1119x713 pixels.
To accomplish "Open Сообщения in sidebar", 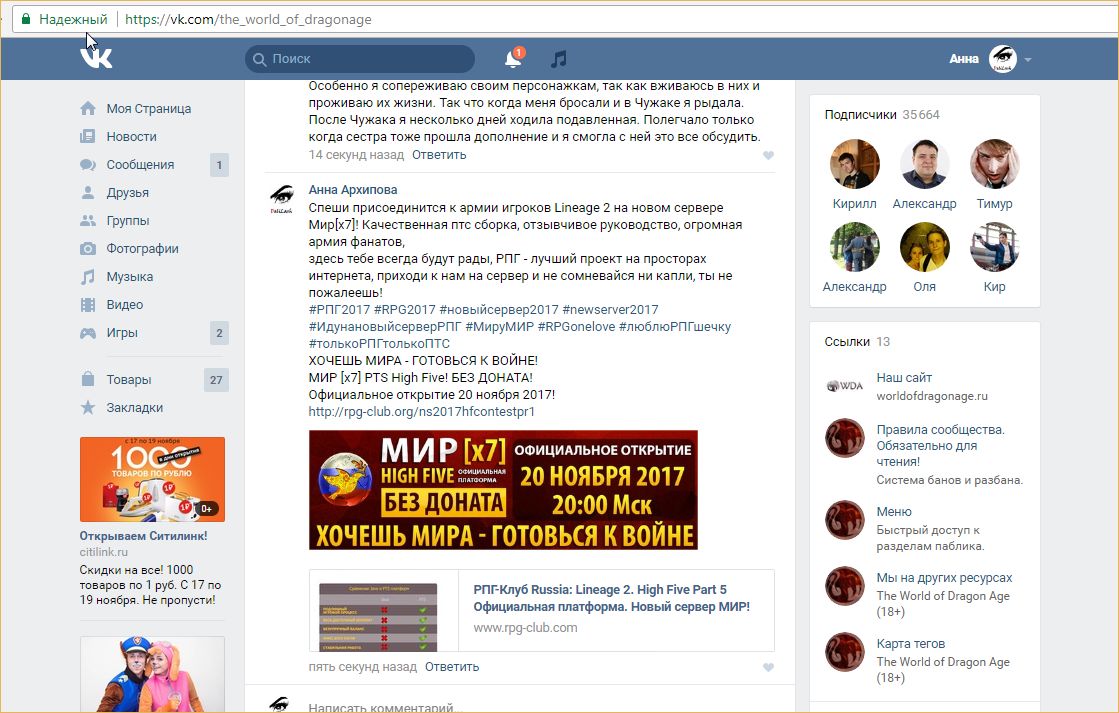I will (140, 164).
